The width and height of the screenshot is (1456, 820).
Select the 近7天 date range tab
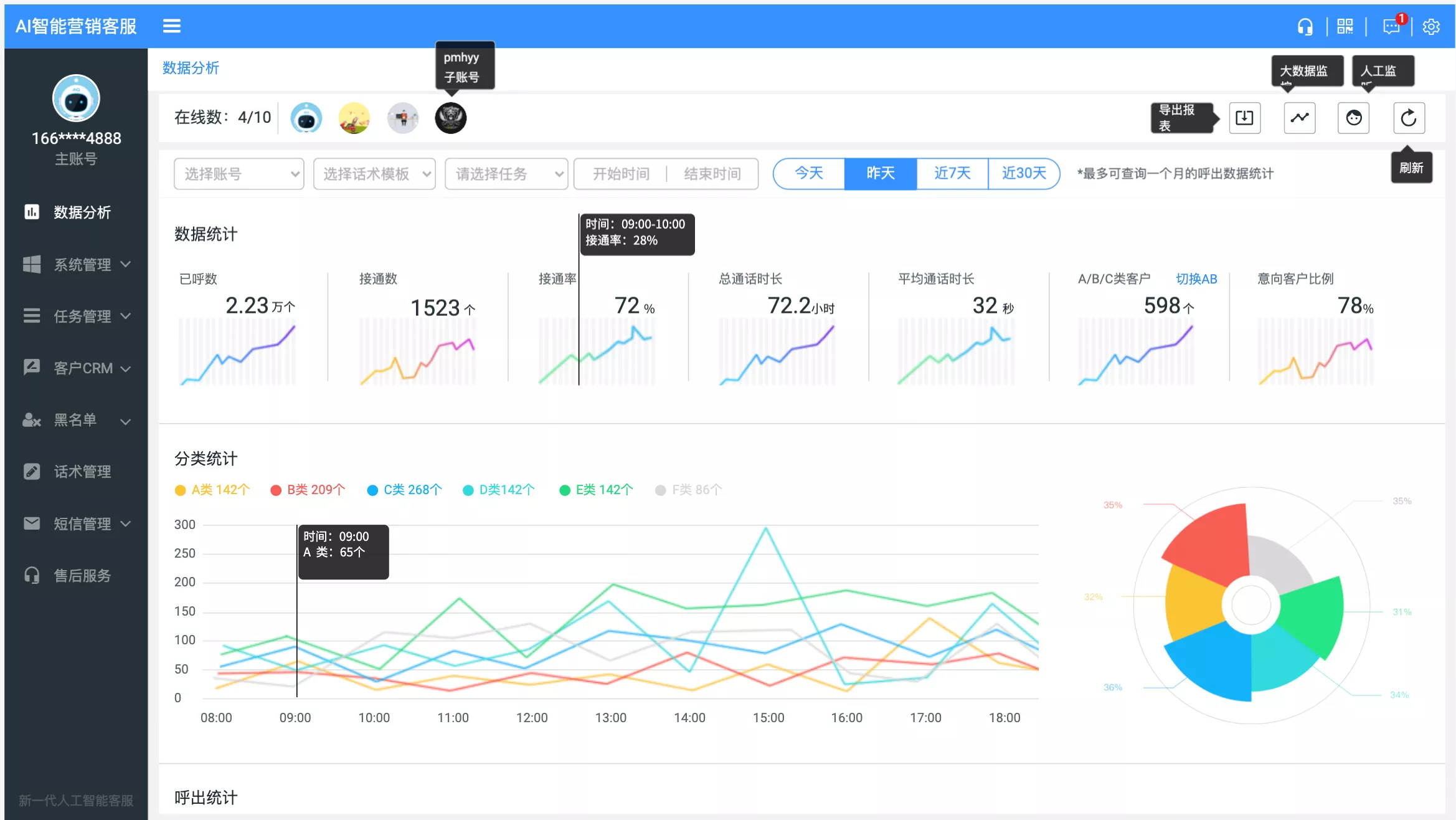(x=952, y=173)
